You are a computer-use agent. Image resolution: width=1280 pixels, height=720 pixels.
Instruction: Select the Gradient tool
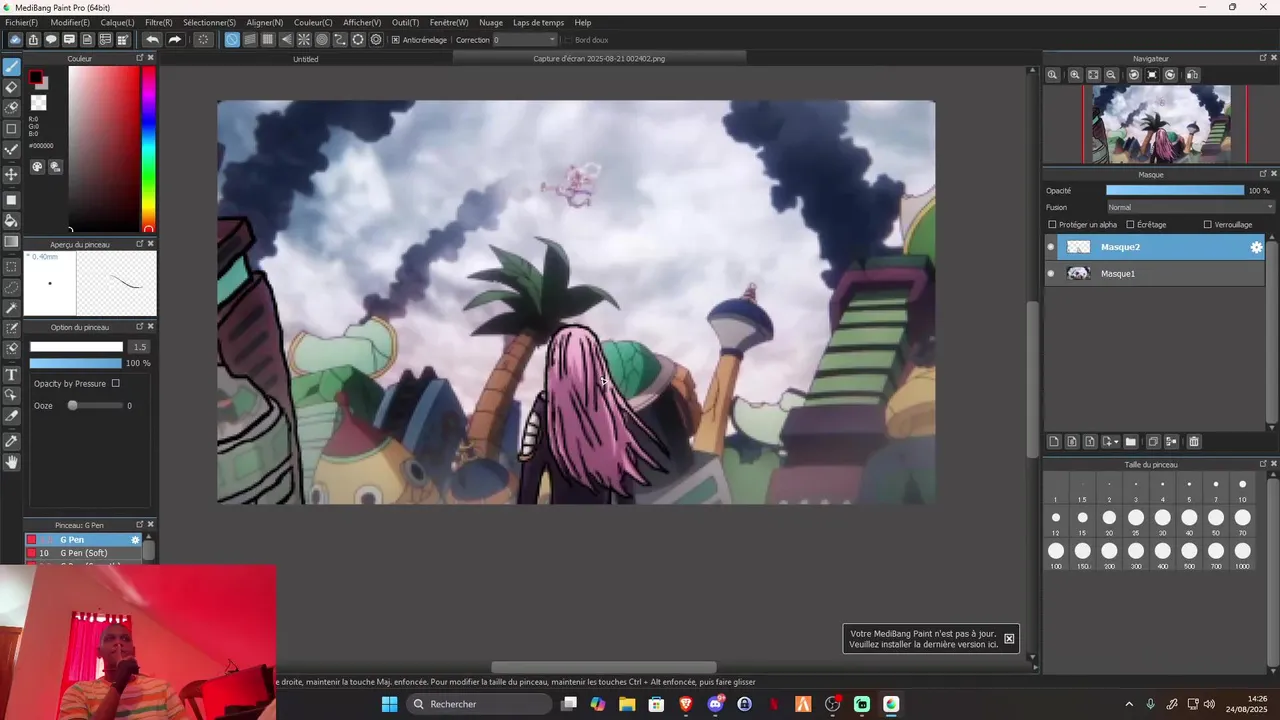click(12, 241)
